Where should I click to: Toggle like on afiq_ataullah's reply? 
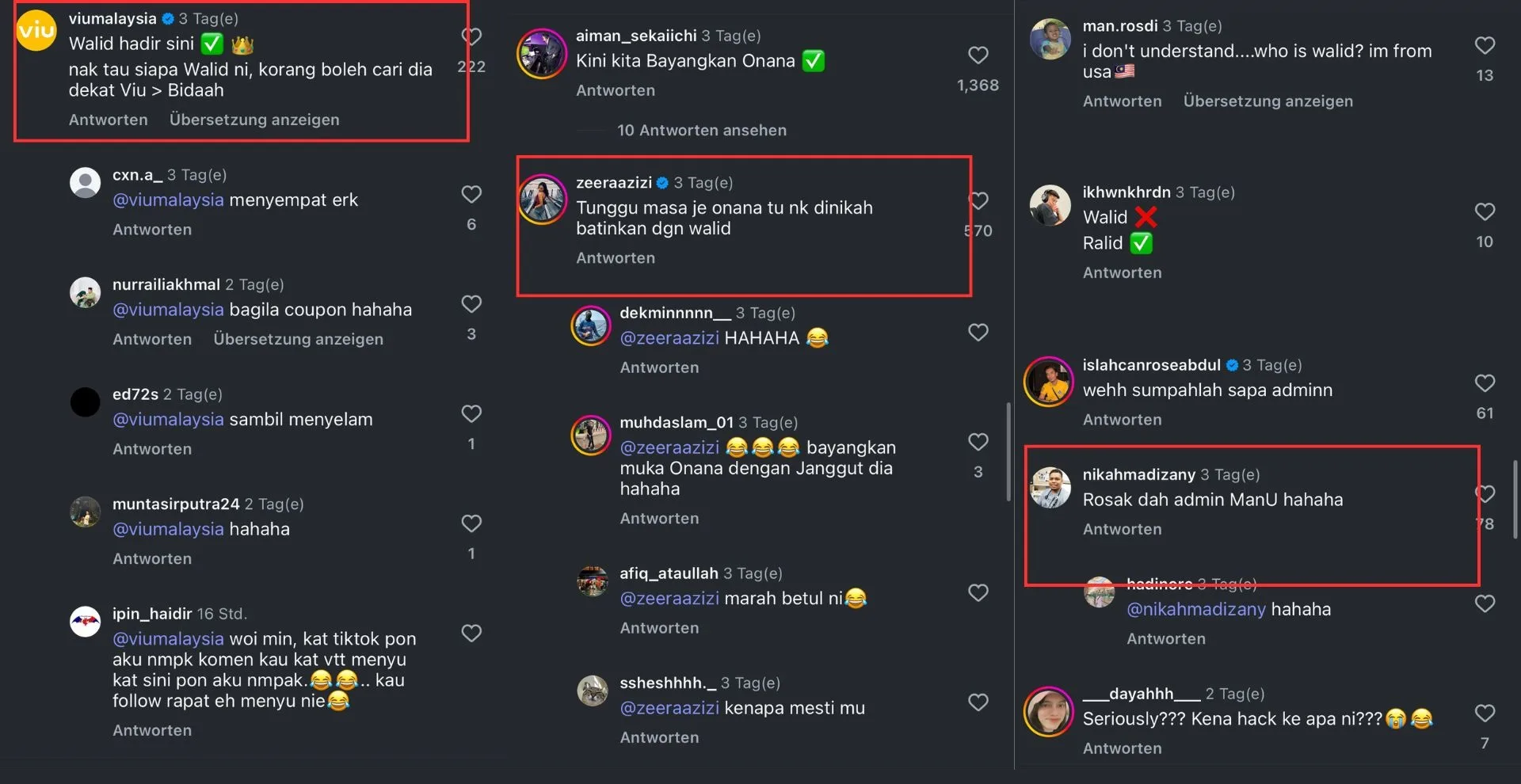click(978, 593)
